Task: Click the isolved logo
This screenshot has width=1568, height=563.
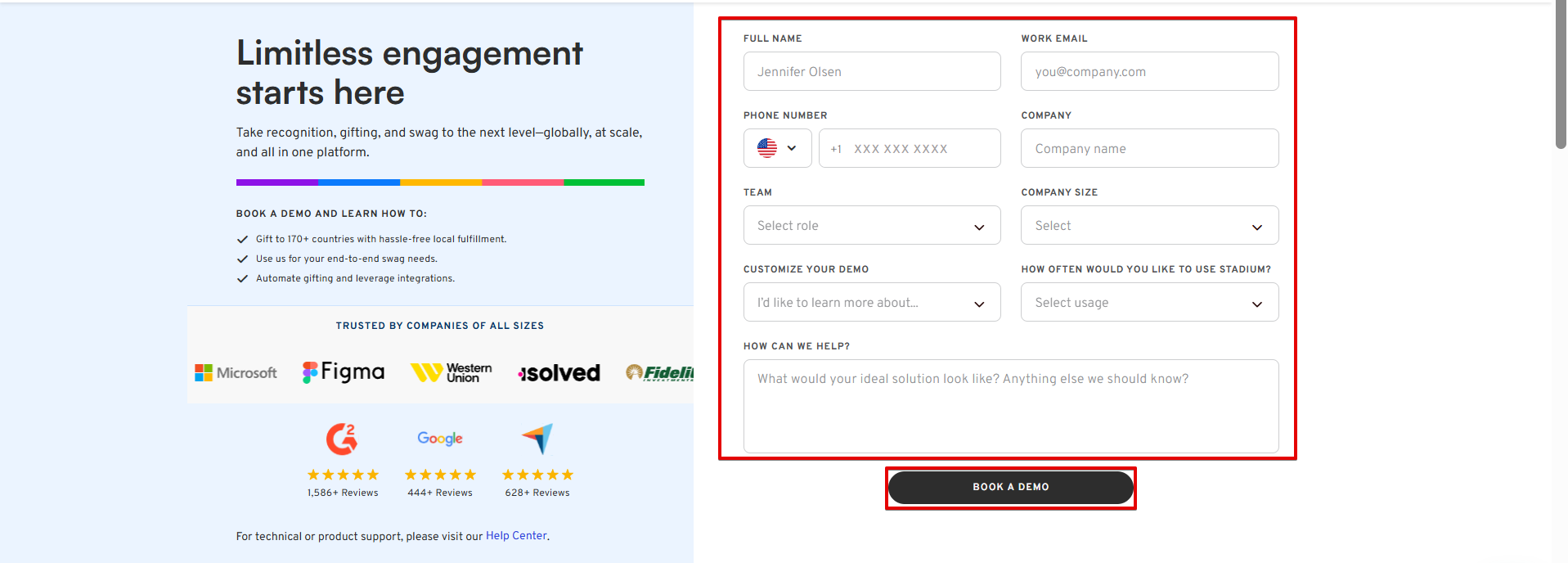Action: point(559,373)
